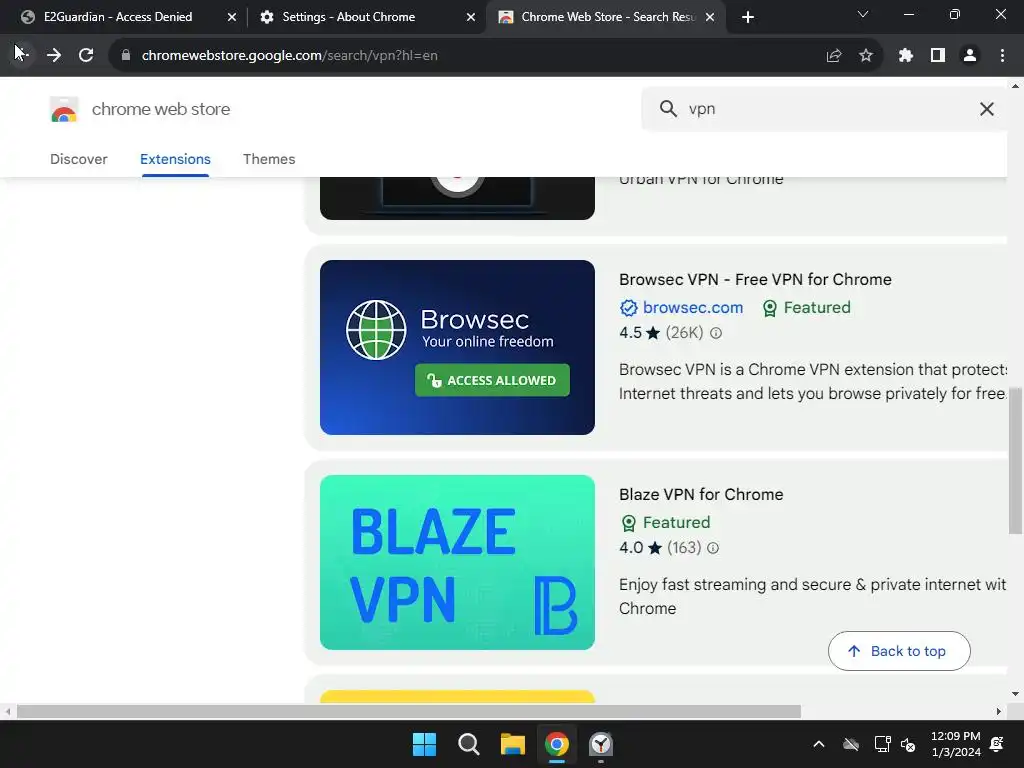The height and width of the screenshot is (768, 1024).
Task: Open the Blaze VPN thumbnail image
Action: pyautogui.click(x=457, y=562)
